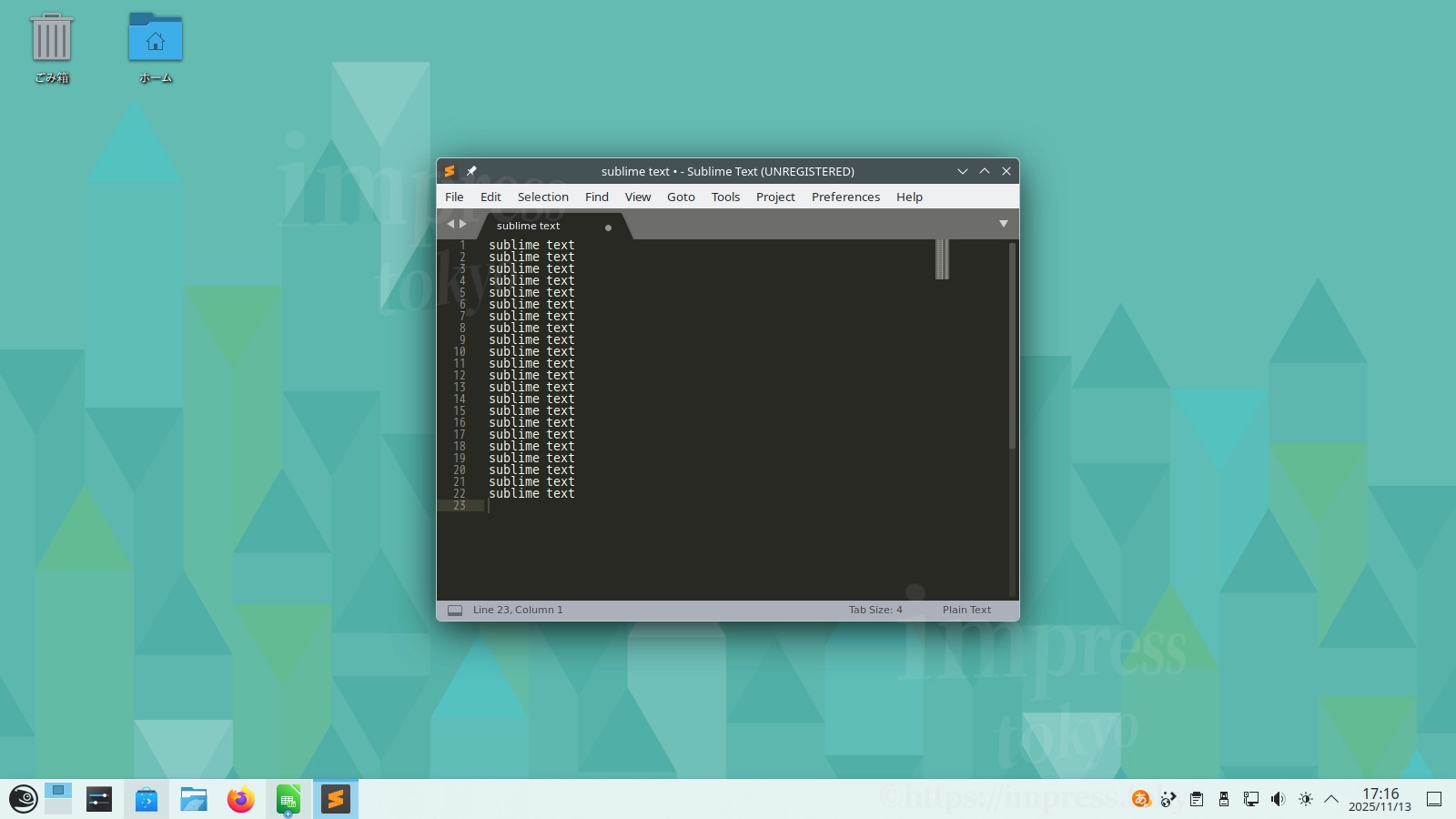Maximize the Sublime Text window
Viewport: 1456px width, 819px height.
click(985, 171)
